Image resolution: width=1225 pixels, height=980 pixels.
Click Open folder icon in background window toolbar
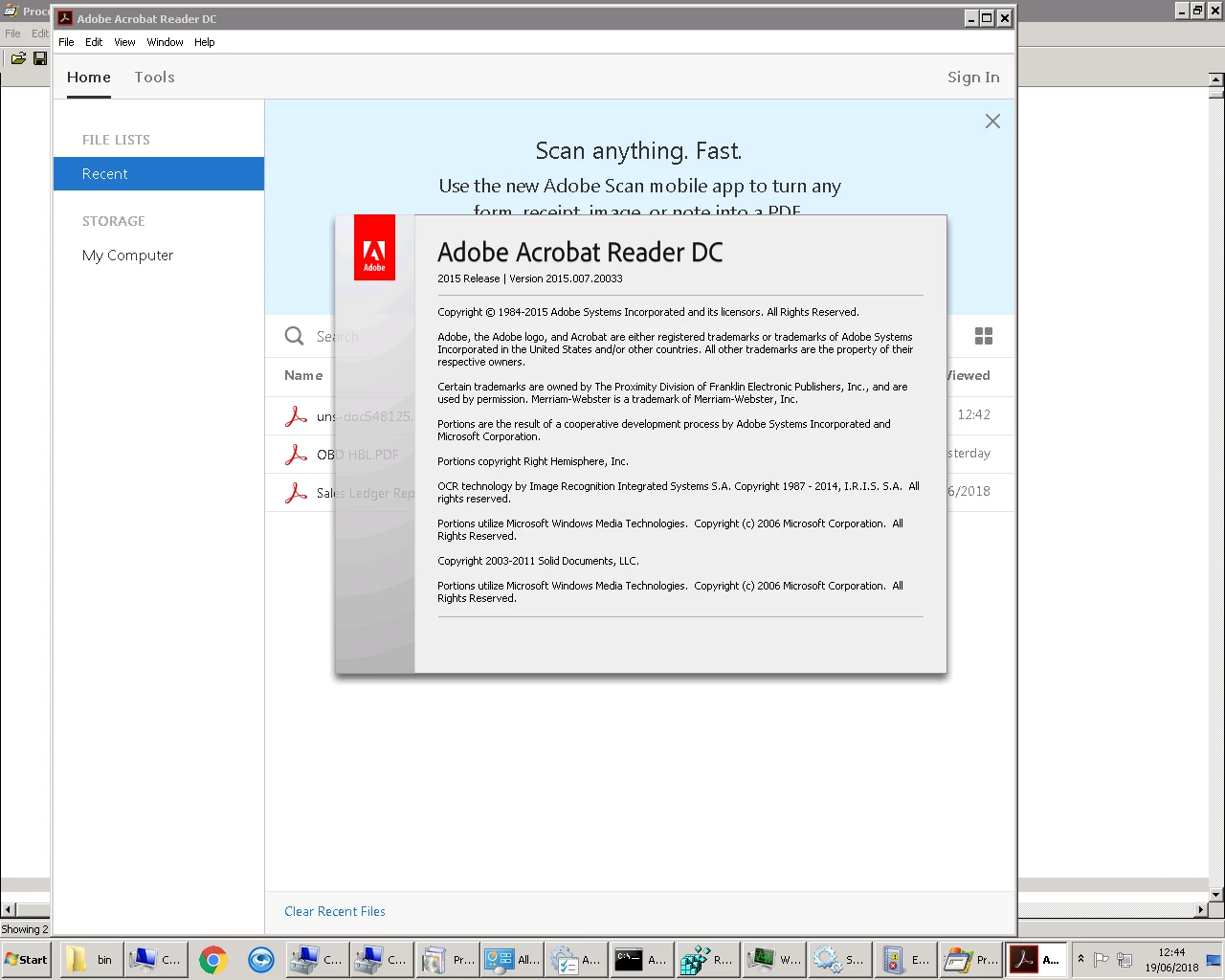pyautogui.click(x=18, y=58)
